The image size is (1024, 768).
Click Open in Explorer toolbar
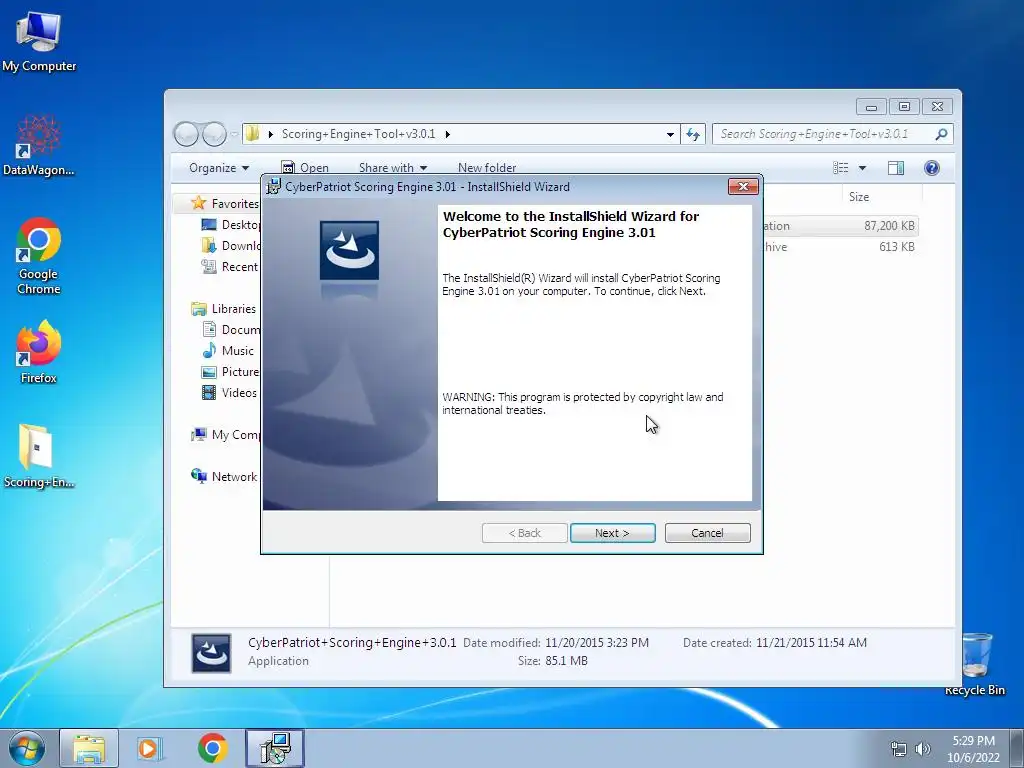tap(304, 168)
